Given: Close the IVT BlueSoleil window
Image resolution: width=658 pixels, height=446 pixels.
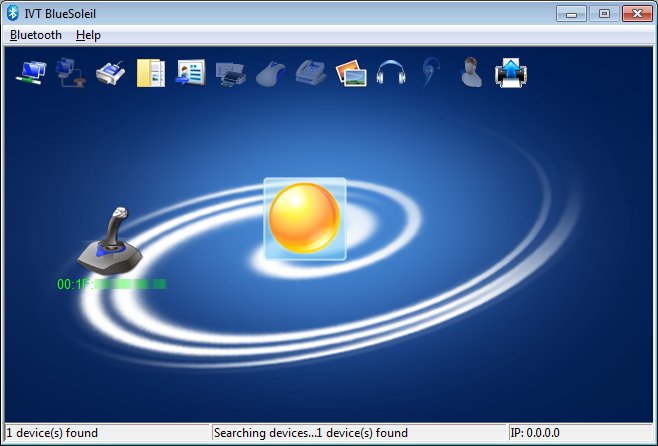Looking at the screenshot, I should [x=637, y=14].
